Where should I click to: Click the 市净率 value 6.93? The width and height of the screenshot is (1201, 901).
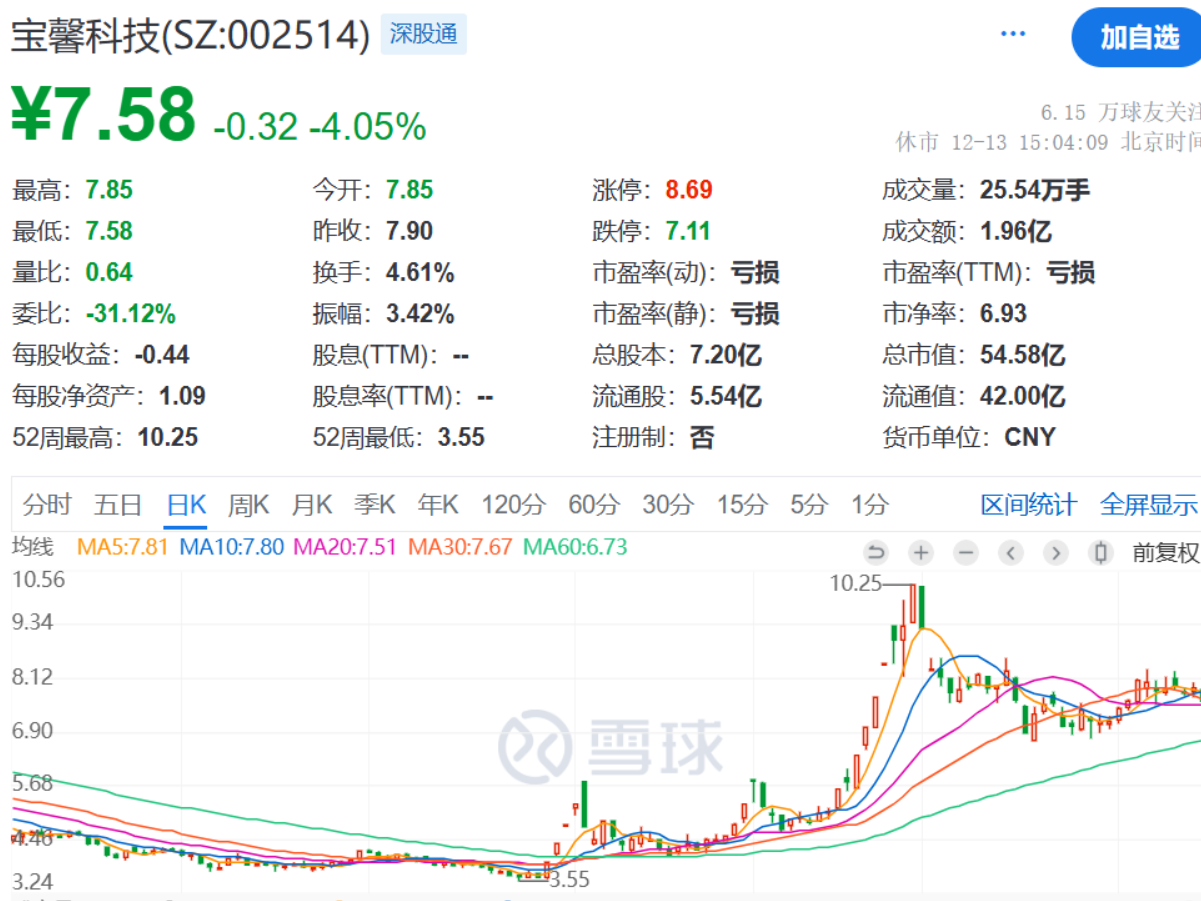(1003, 313)
